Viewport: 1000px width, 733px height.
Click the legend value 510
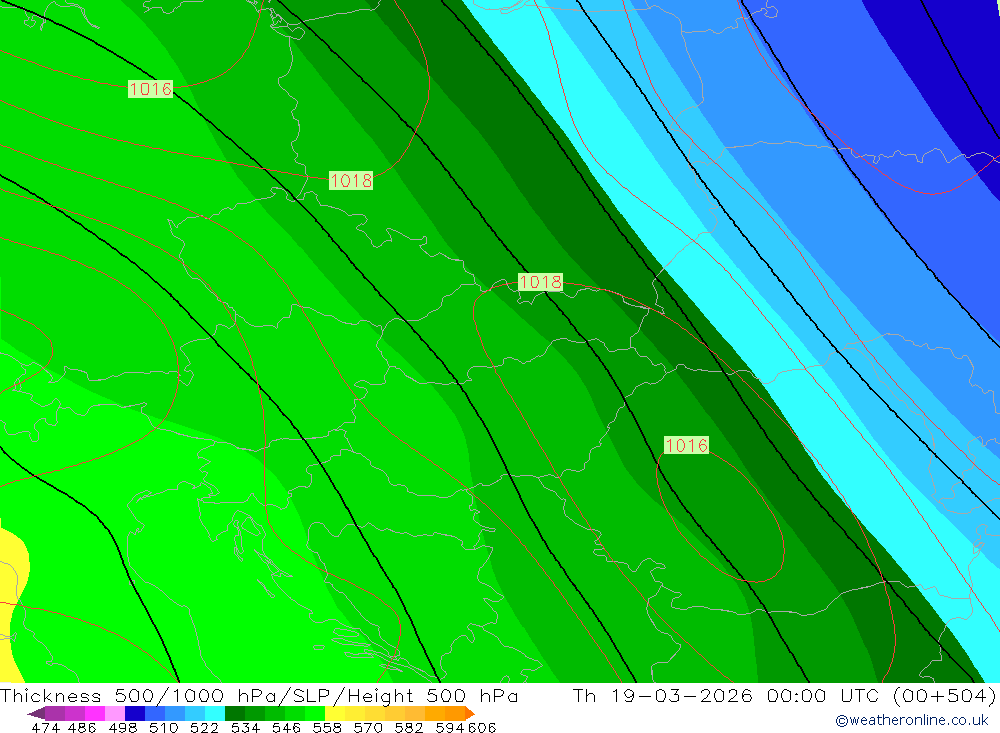point(163,727)
